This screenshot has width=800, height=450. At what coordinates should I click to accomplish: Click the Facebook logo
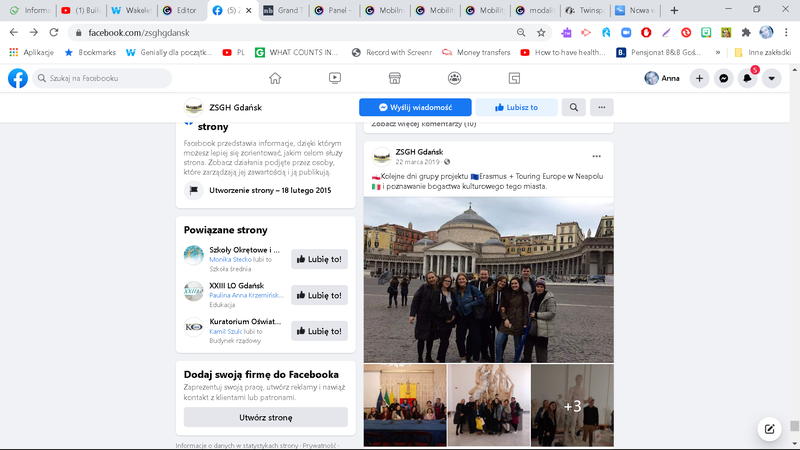18,78
